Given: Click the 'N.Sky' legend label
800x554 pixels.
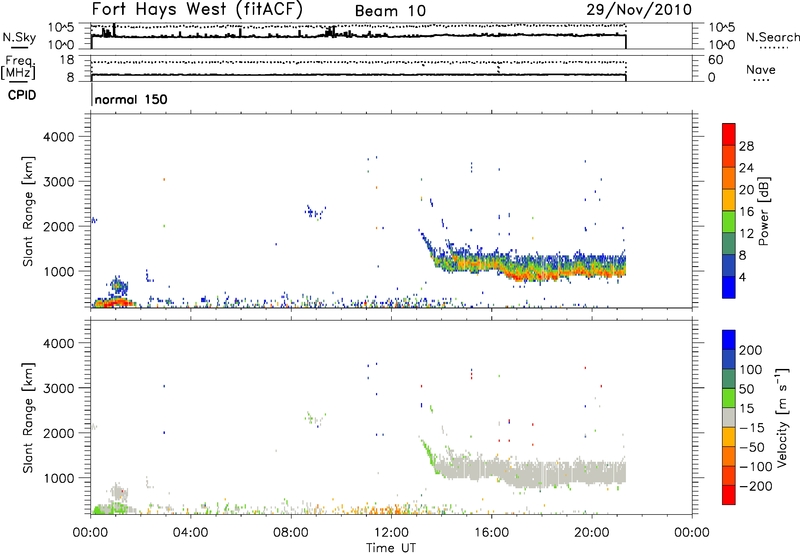Looking at the screenshot, I should [19, 37].
